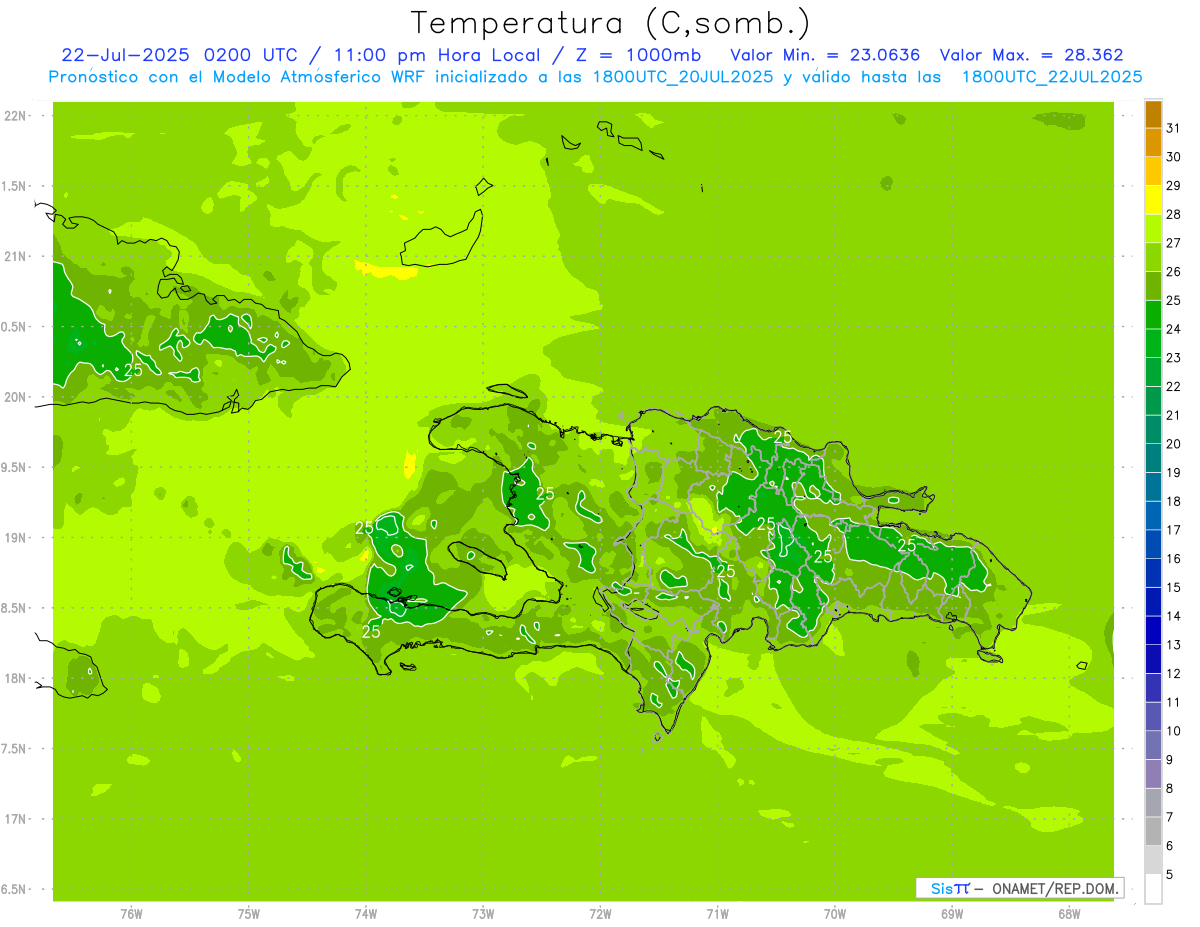
Task: Click the "18N" latitude axis label
Action: [17, 678]
